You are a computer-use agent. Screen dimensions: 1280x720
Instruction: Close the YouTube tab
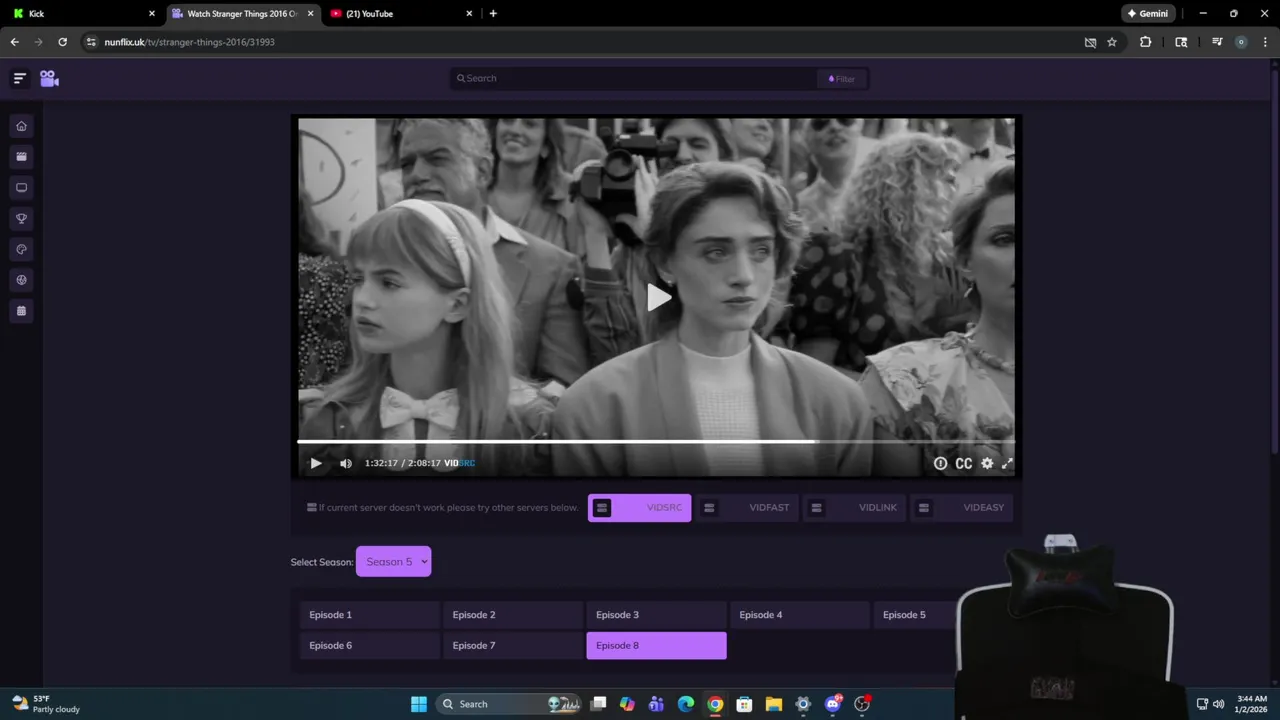coord(469,14)
